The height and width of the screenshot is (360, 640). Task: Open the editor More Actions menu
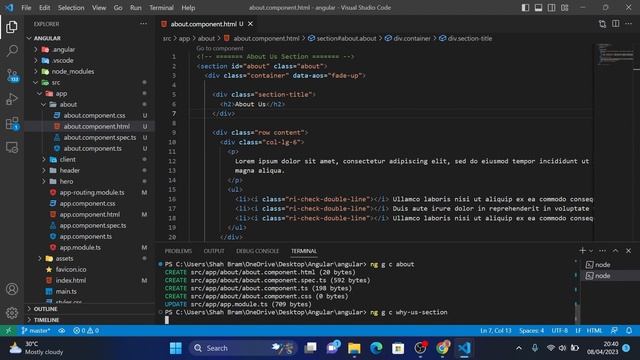tap(629, 24)
